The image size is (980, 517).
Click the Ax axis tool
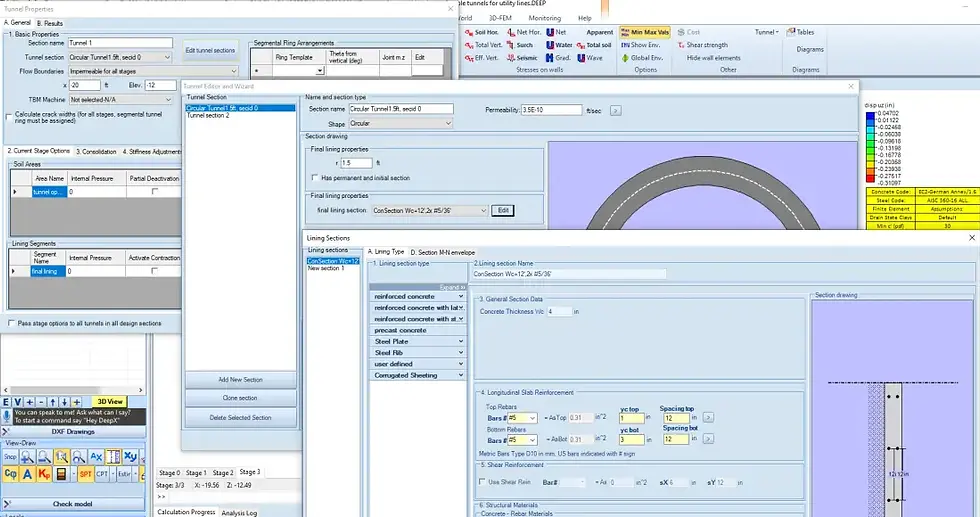tap(96, 457)
